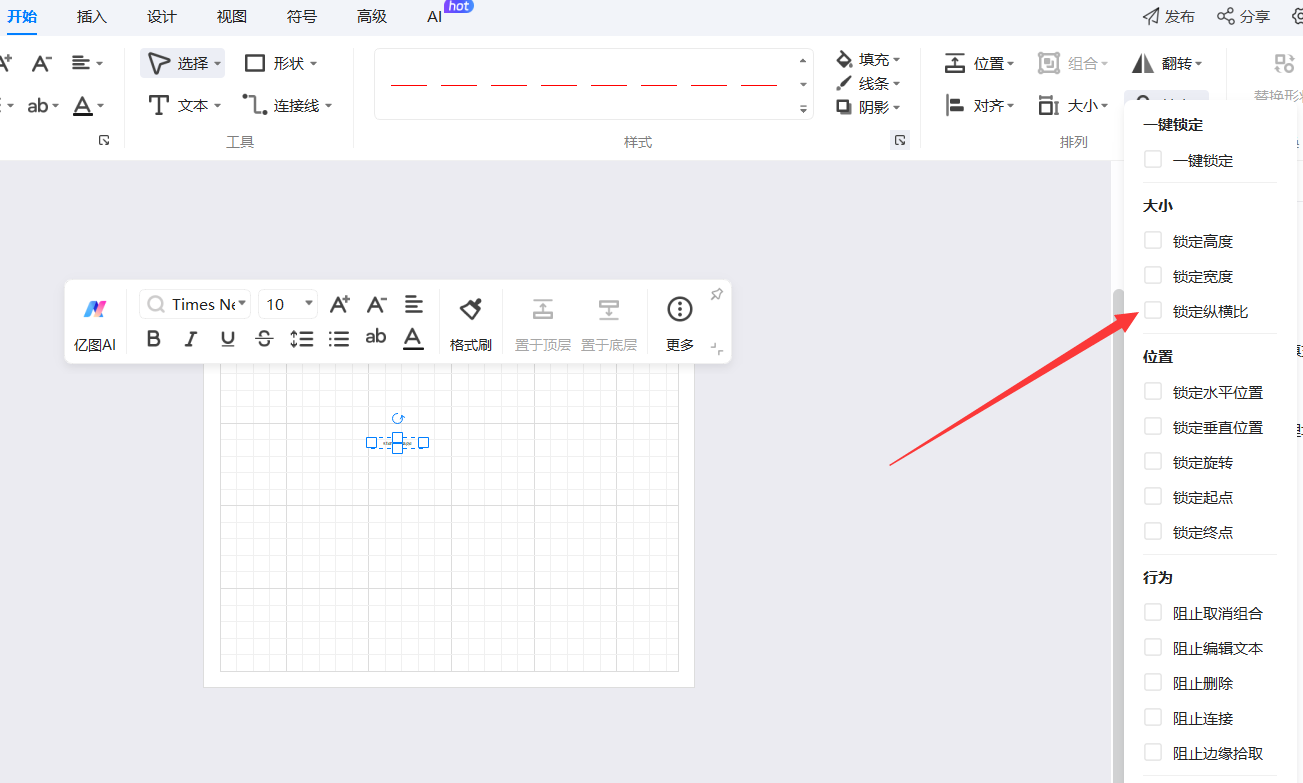This screenshot has height=783, width=1303.
Task: Open the 亿图AI assistant icon
Action: coord(95,310)
